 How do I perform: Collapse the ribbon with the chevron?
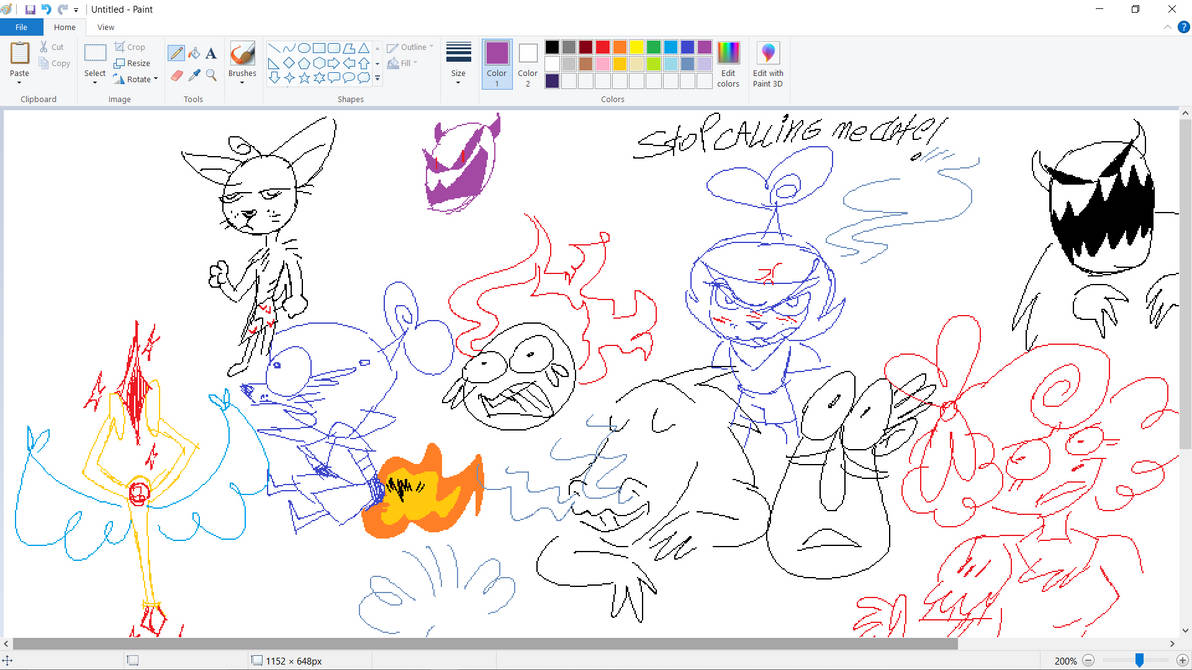click(x=1168, y=27)
